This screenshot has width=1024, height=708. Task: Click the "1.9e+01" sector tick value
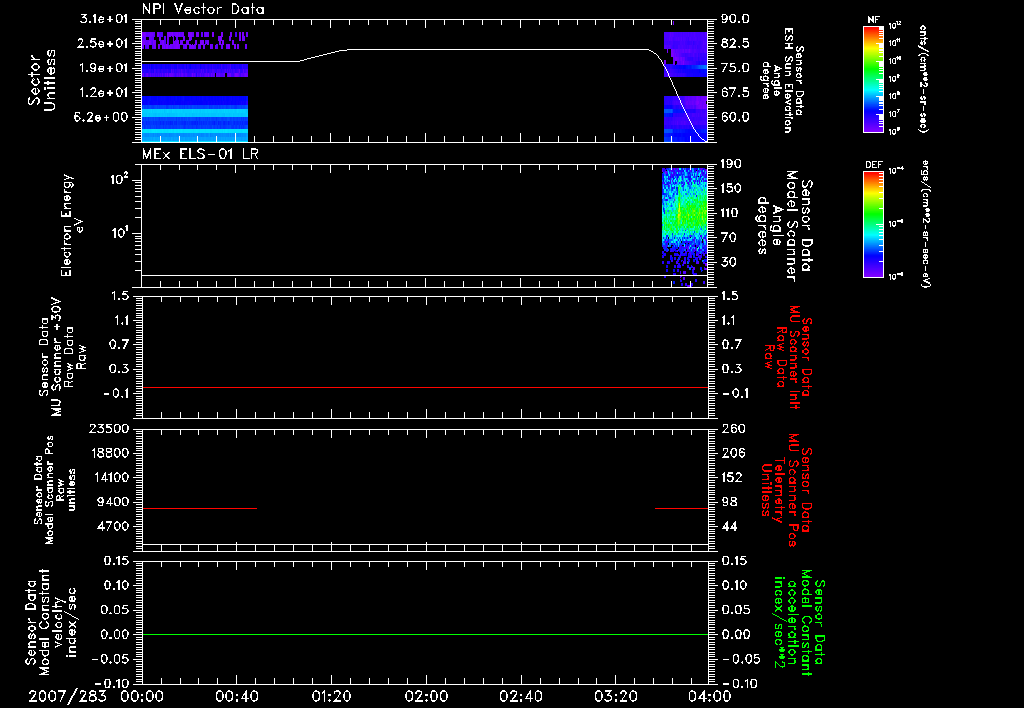click(x=104, y=68)
